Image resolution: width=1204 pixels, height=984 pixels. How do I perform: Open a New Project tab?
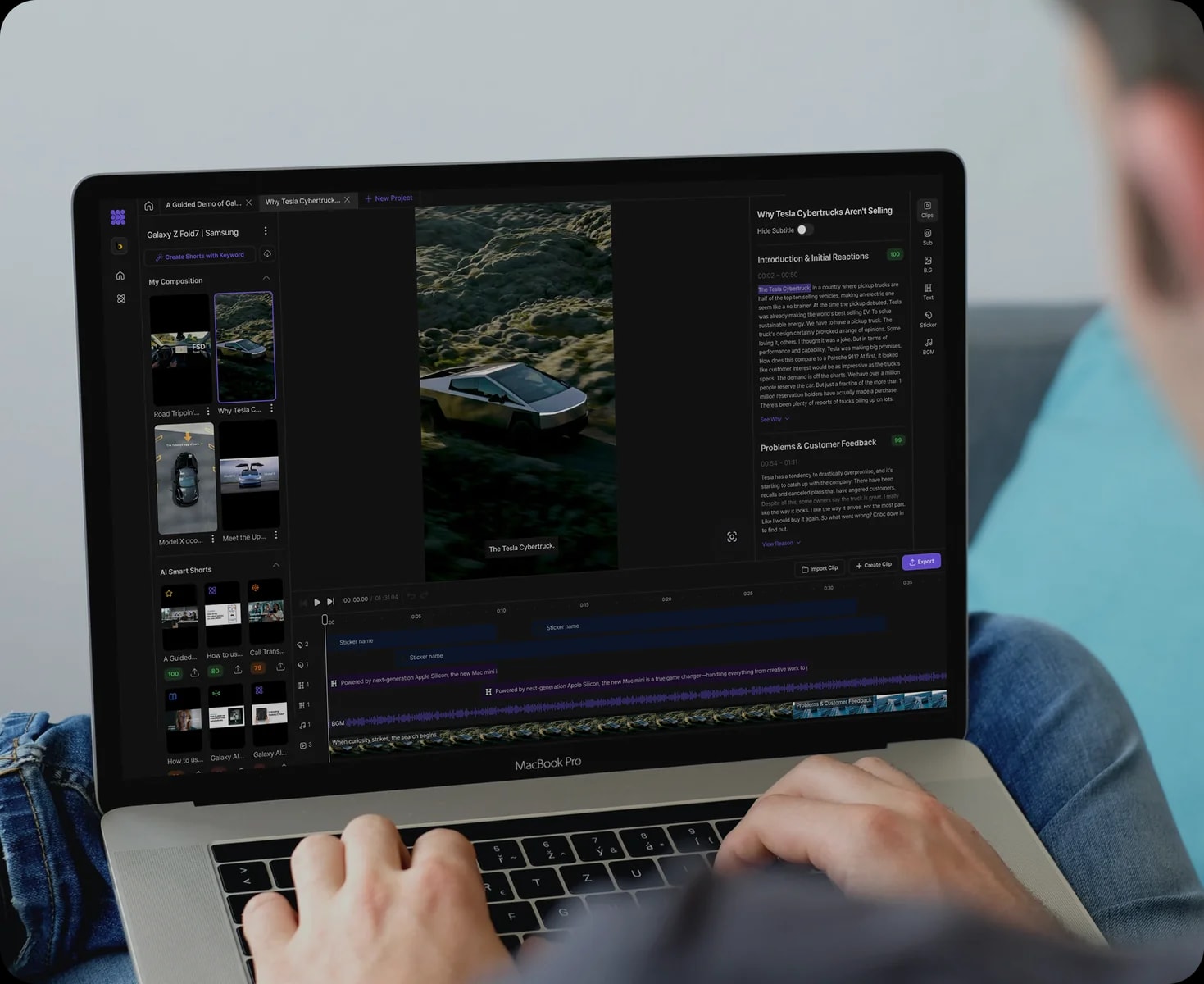tap(389, 198)
